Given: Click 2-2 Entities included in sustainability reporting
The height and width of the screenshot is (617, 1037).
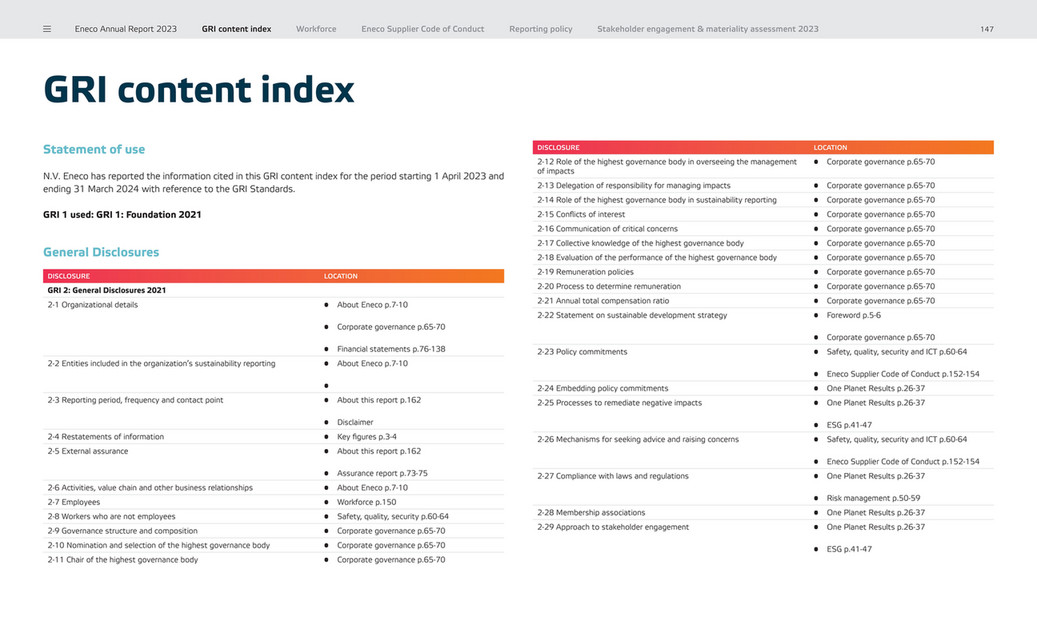Looking at the screenshot, I should point(161,364).
